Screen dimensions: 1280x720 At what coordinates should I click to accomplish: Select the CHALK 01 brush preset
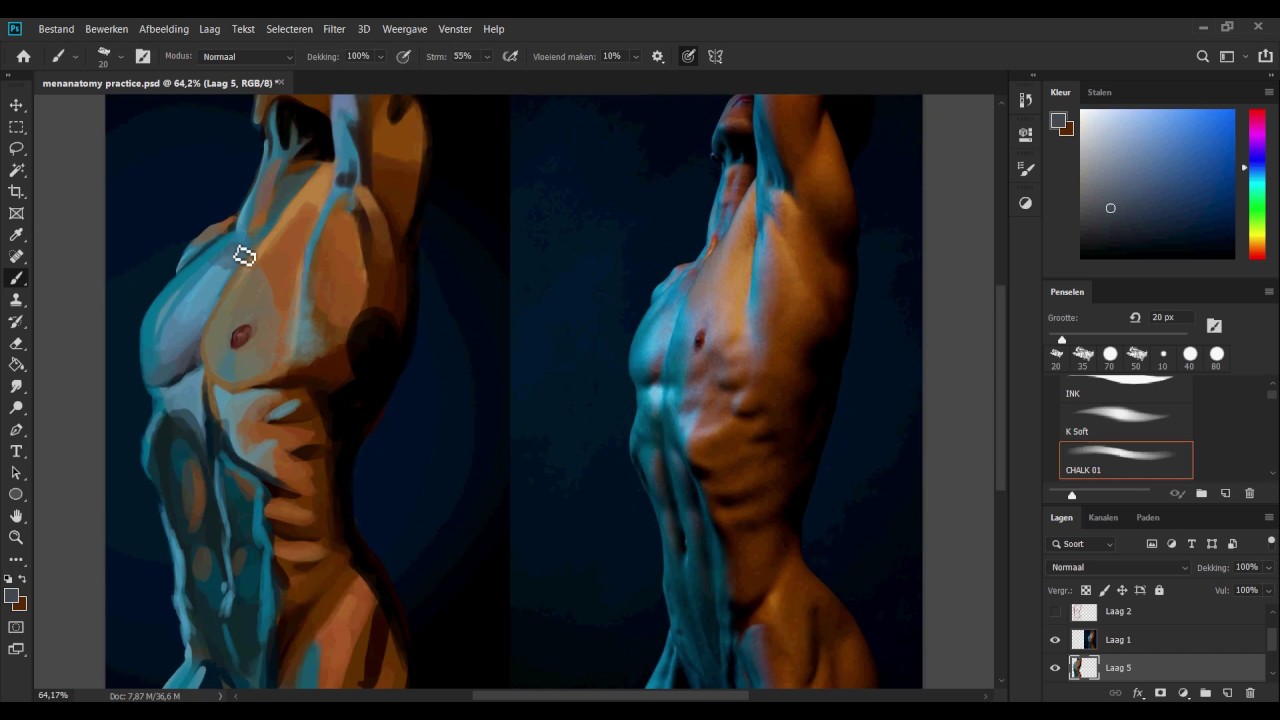coord(1126,460)
